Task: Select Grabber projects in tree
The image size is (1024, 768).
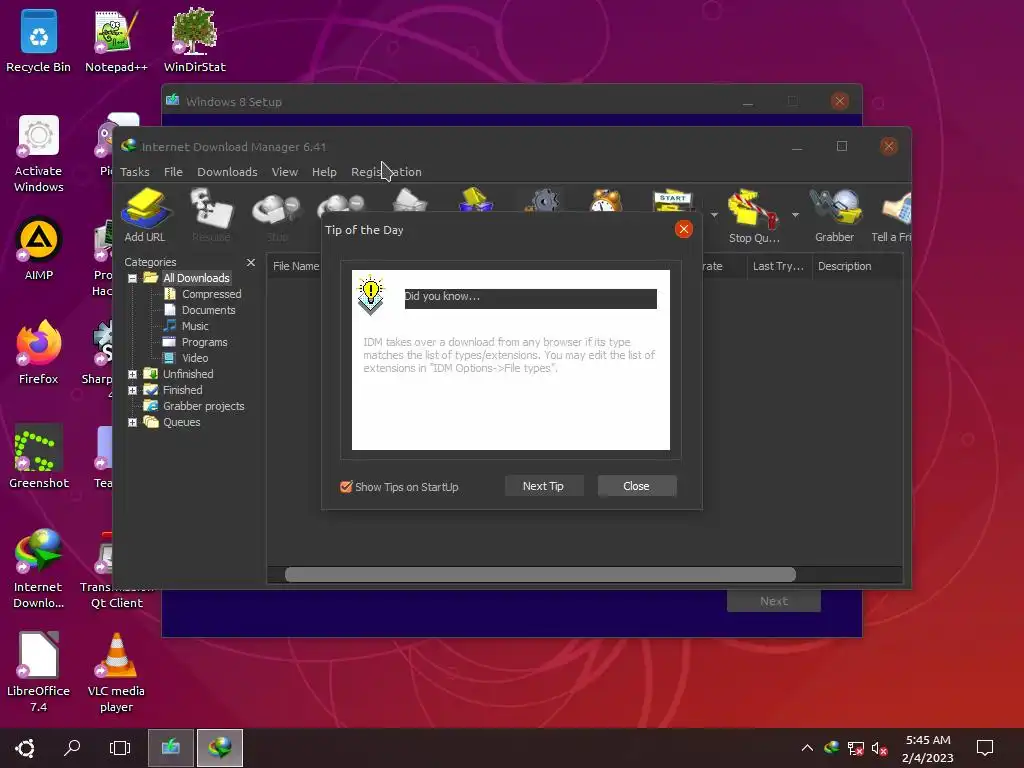Action: pyautogui.click(x=203, y=406)
